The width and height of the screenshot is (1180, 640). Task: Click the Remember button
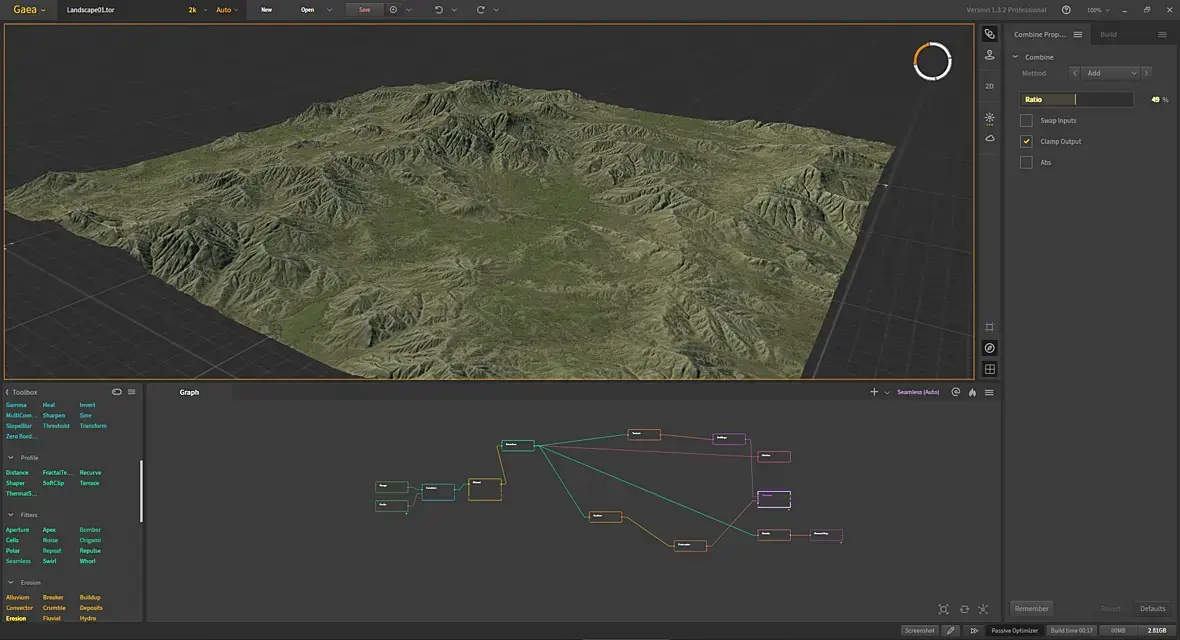pos(1031,608)
